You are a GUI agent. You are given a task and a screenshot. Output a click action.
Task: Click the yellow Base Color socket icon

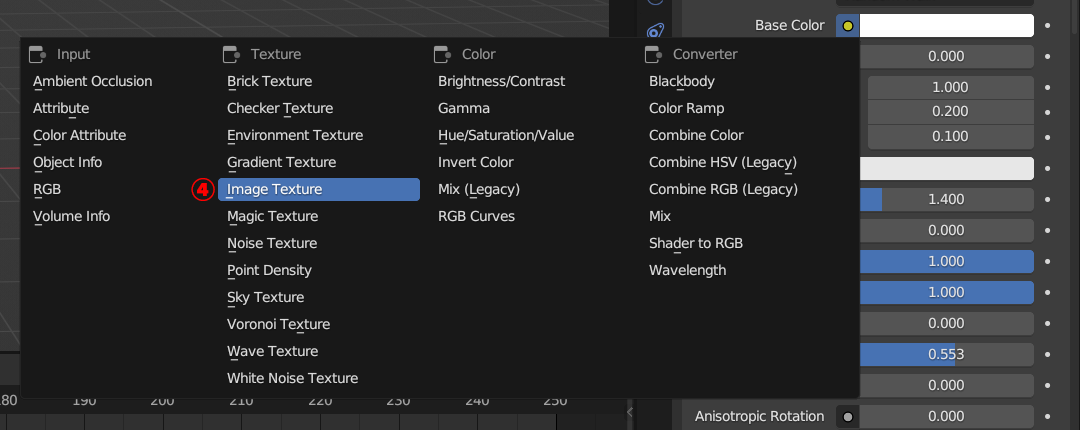click(848, 25)
